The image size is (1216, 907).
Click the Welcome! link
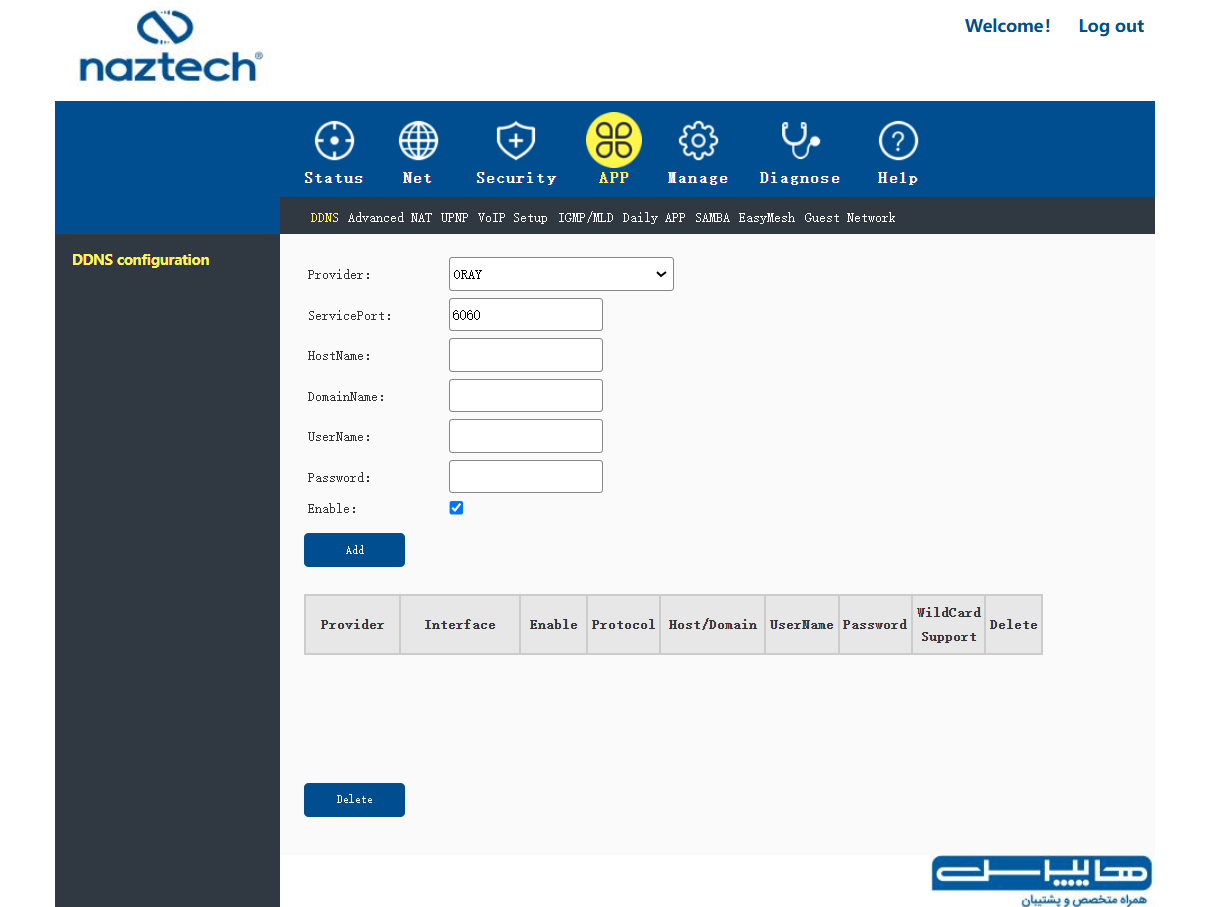tap(1008, 26)
